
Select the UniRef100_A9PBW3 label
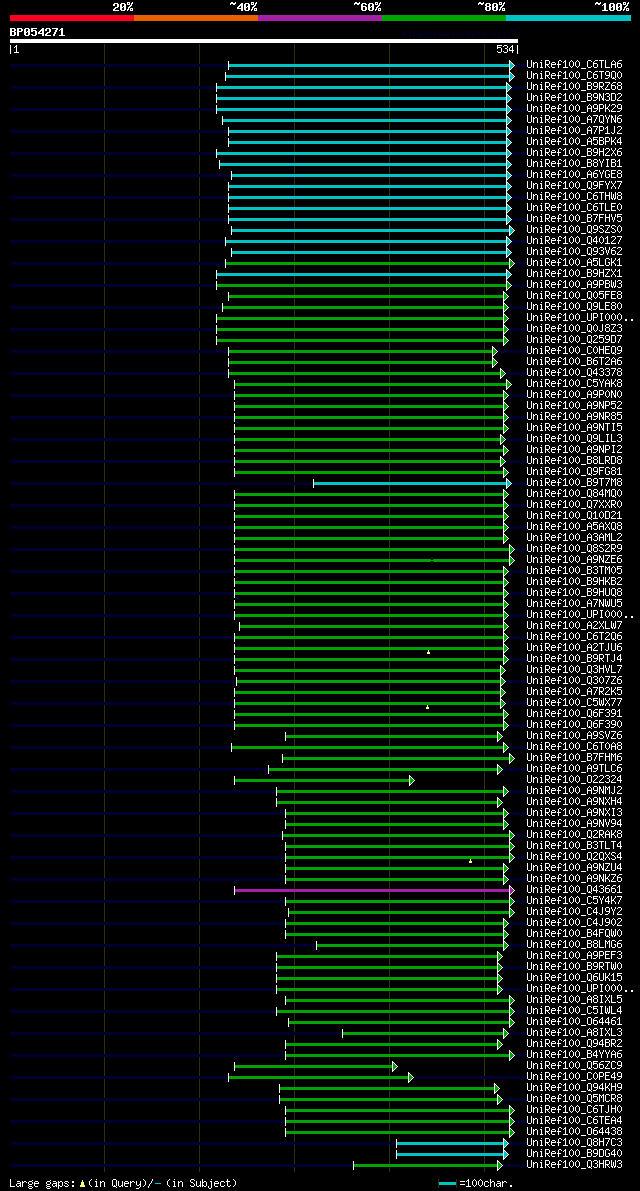574,285
